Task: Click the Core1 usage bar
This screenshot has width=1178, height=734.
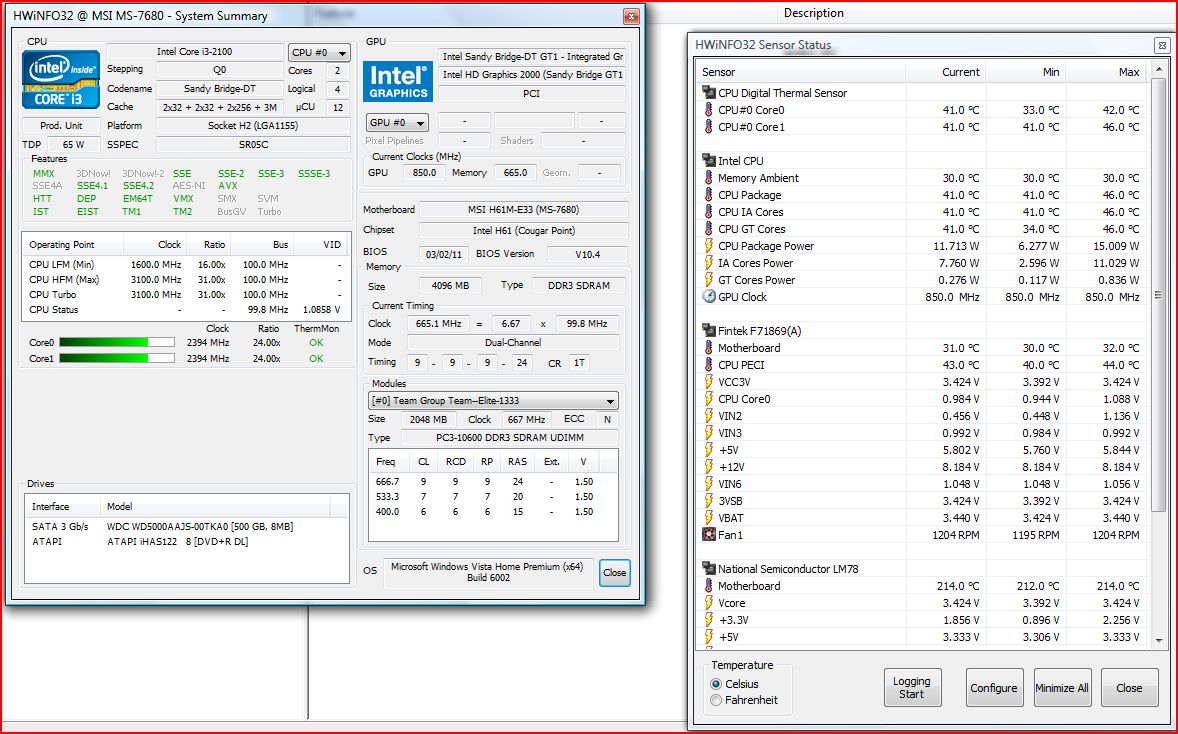Action: (x=116, y=358)
